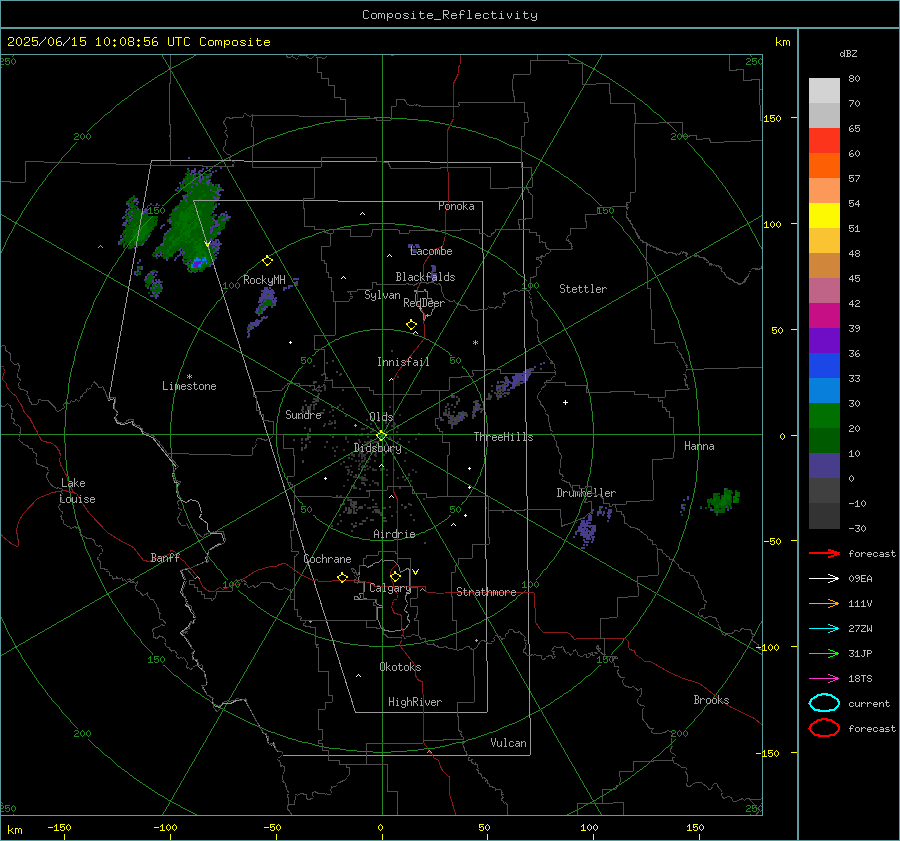Click the Blackfalds map label

(x=425, y=277)
